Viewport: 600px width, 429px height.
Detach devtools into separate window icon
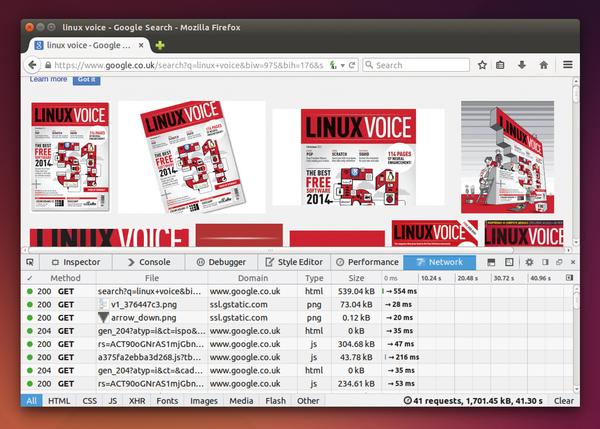(559, 262)
